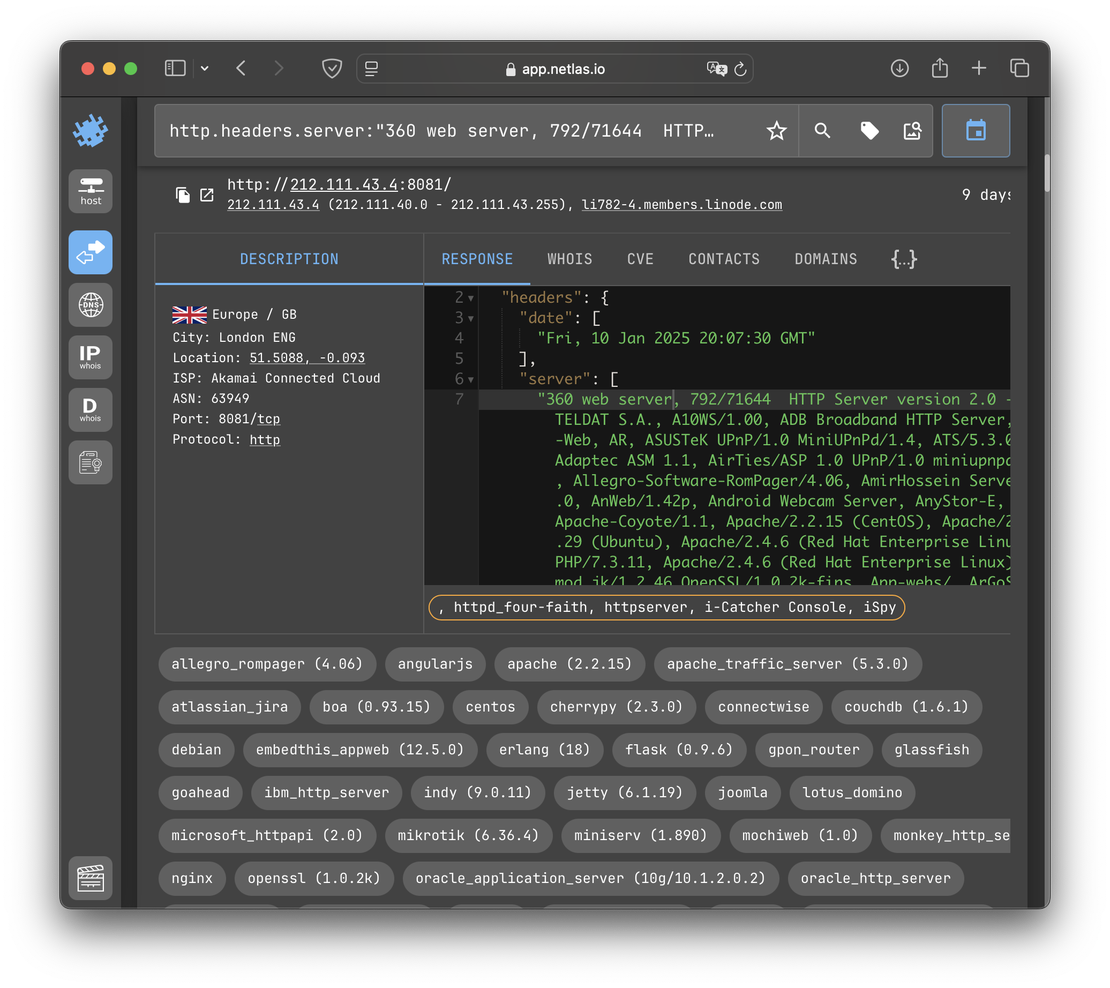Click the Netlas logo in the sidebar
Screen dimensions: 1110x988
[90, 130]
